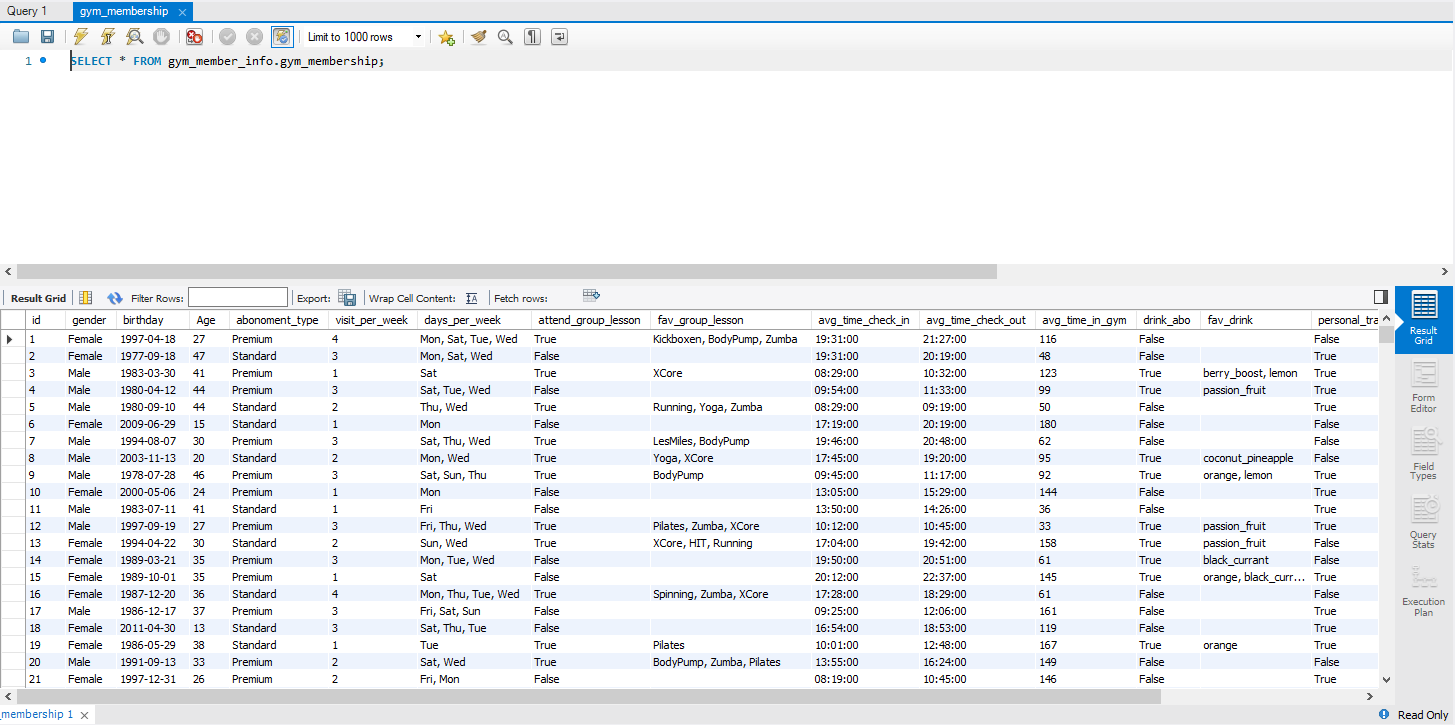Show Field Types panel

pos(1423,454)
